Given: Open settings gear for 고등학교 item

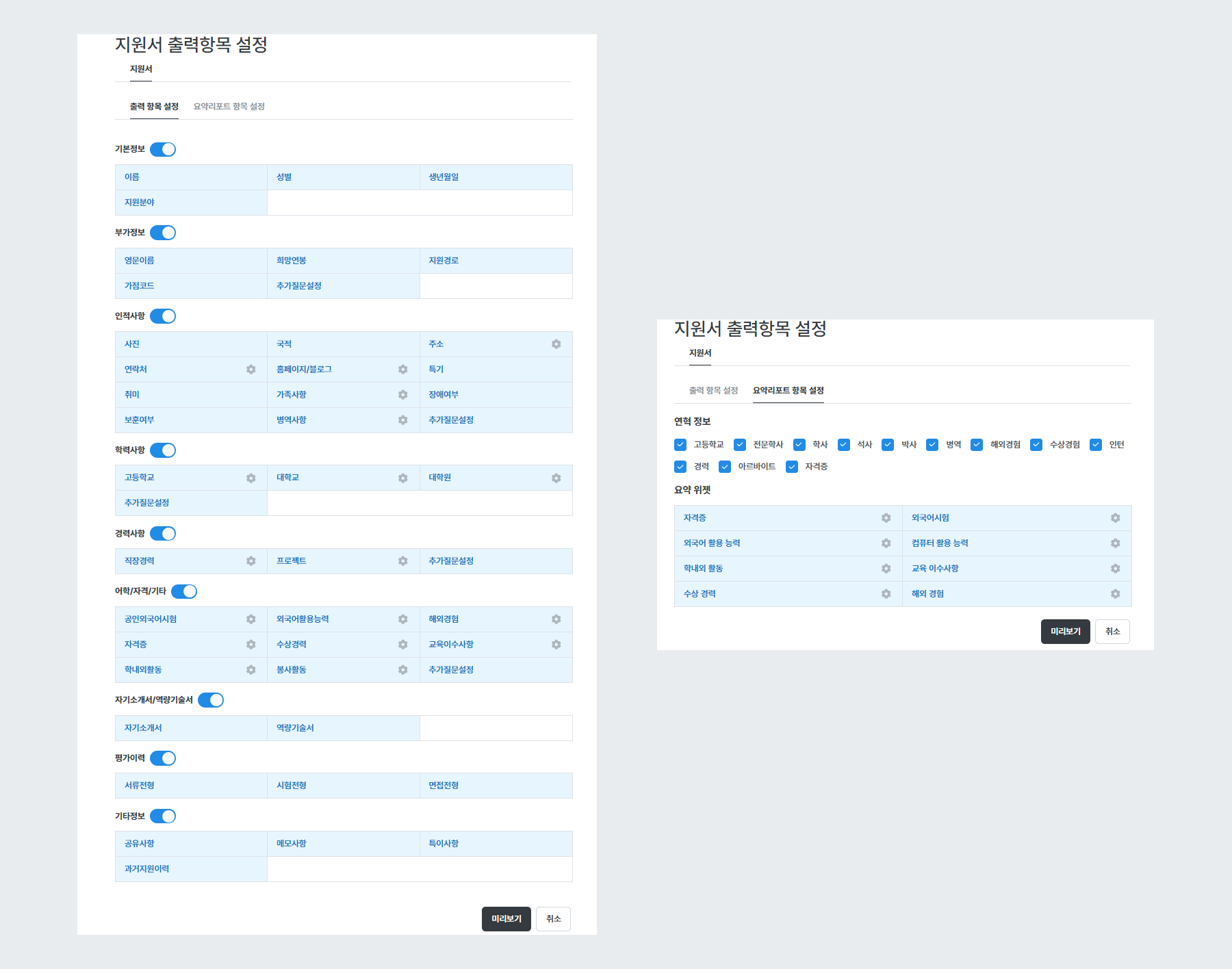Looking at the screenshot, I should (251, 478).
